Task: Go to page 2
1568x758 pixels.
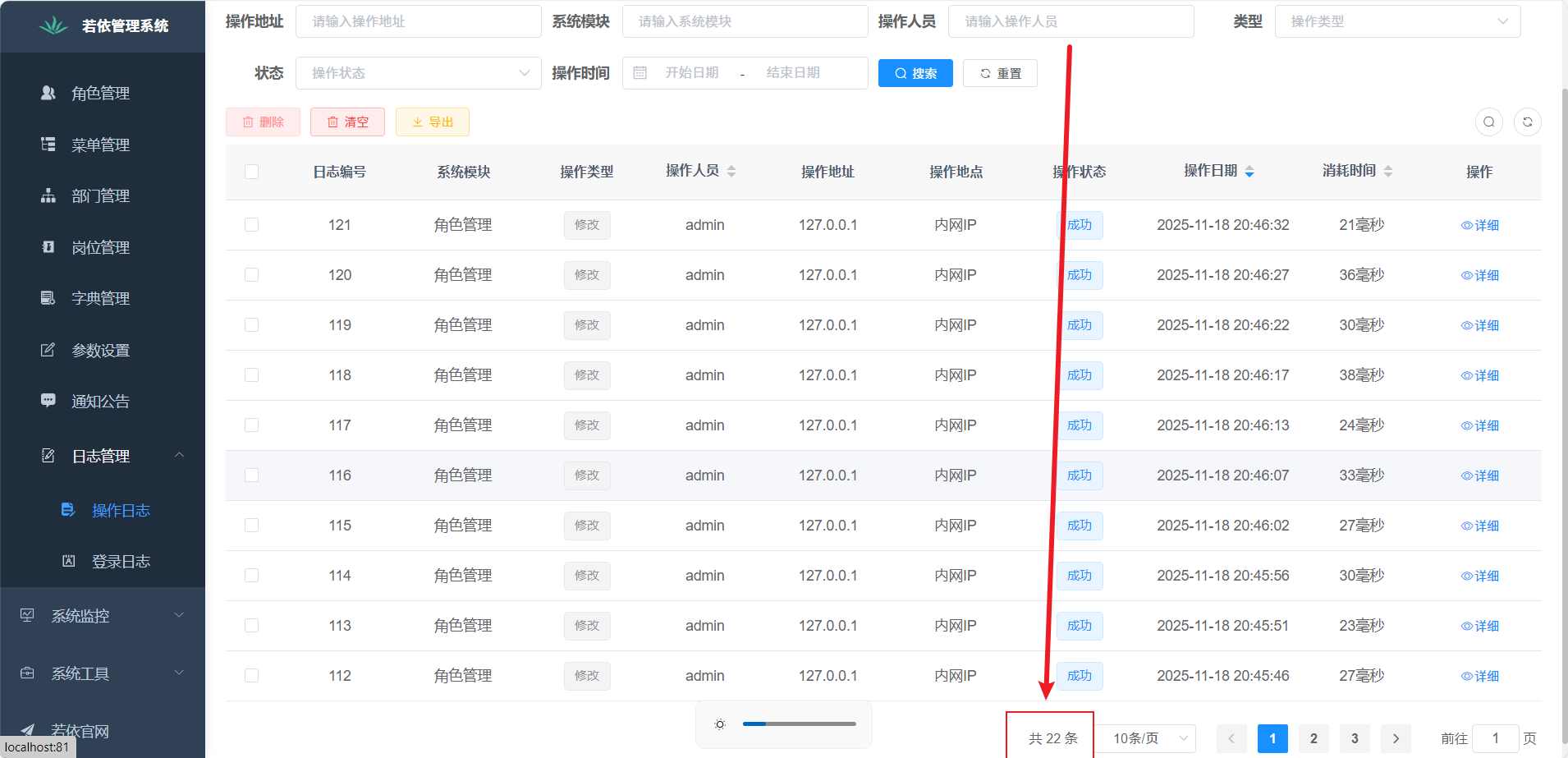Action: pyautogui.click(x=1314, y=738)
